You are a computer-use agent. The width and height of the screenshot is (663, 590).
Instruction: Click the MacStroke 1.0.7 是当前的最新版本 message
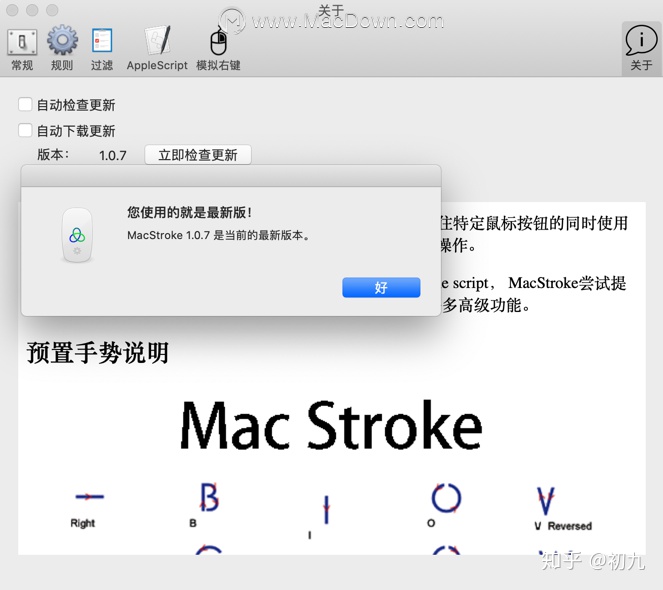219,235
